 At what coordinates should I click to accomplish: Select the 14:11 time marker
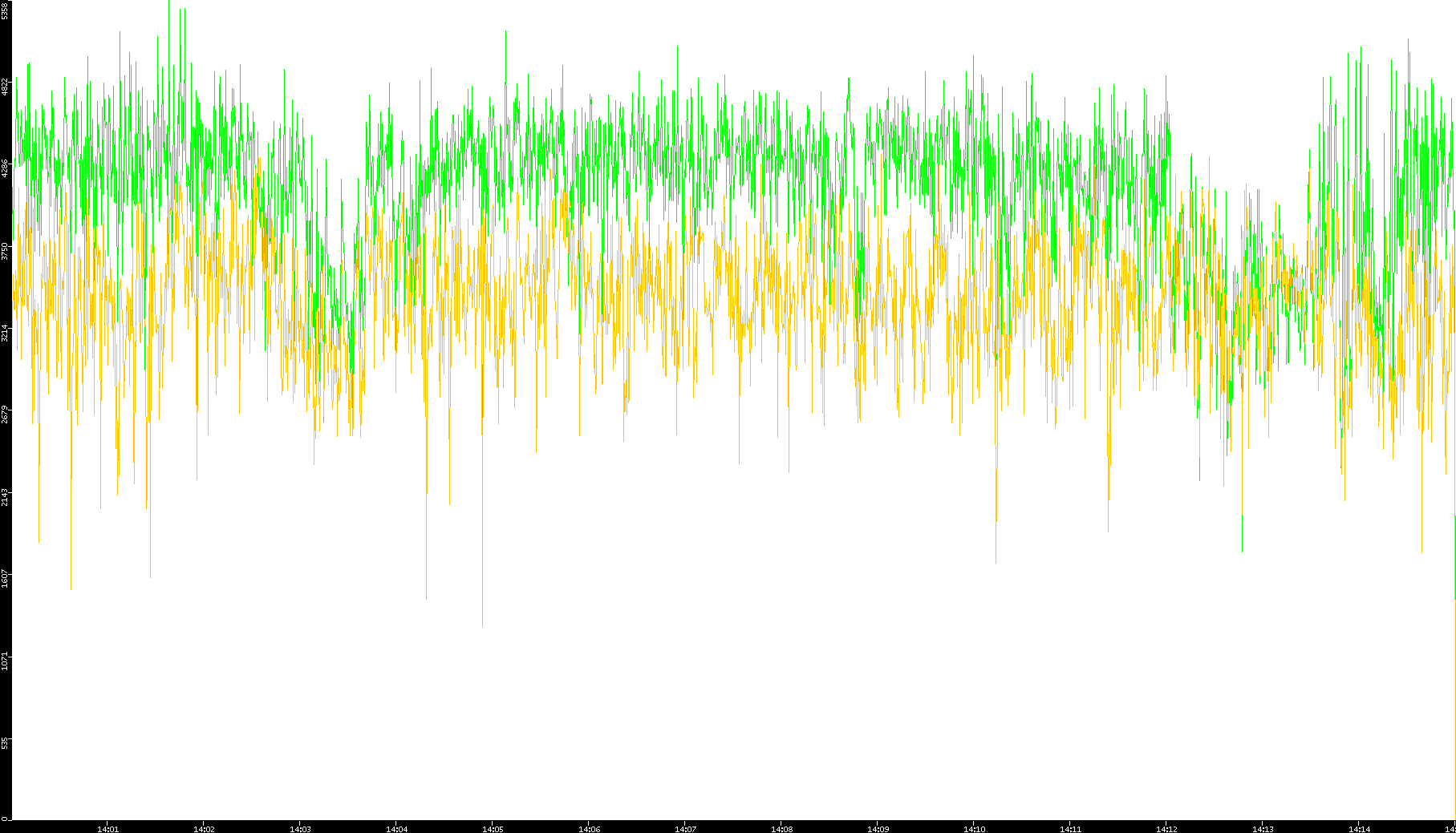[x=1070, y=828]
